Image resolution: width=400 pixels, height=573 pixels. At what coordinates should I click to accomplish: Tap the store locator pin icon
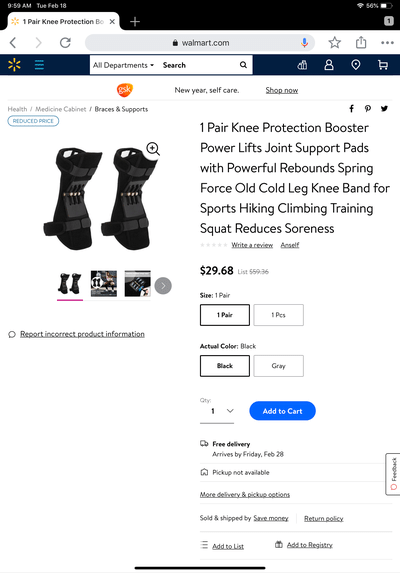point(355,65)
